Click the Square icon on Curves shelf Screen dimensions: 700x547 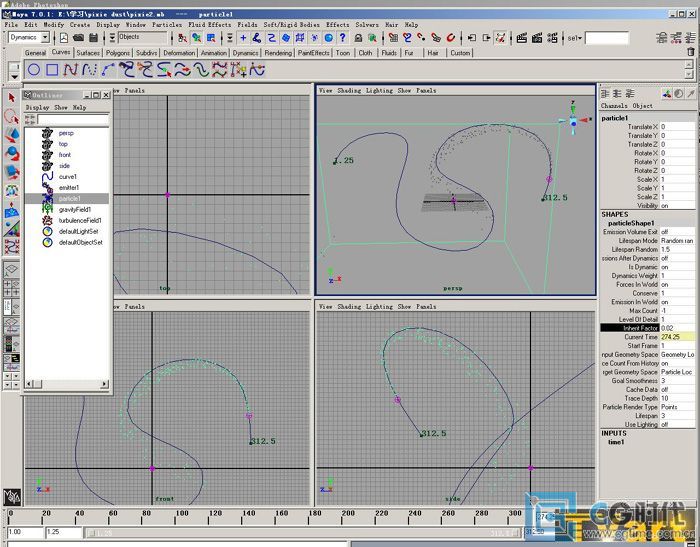click(x=52, y=70)
